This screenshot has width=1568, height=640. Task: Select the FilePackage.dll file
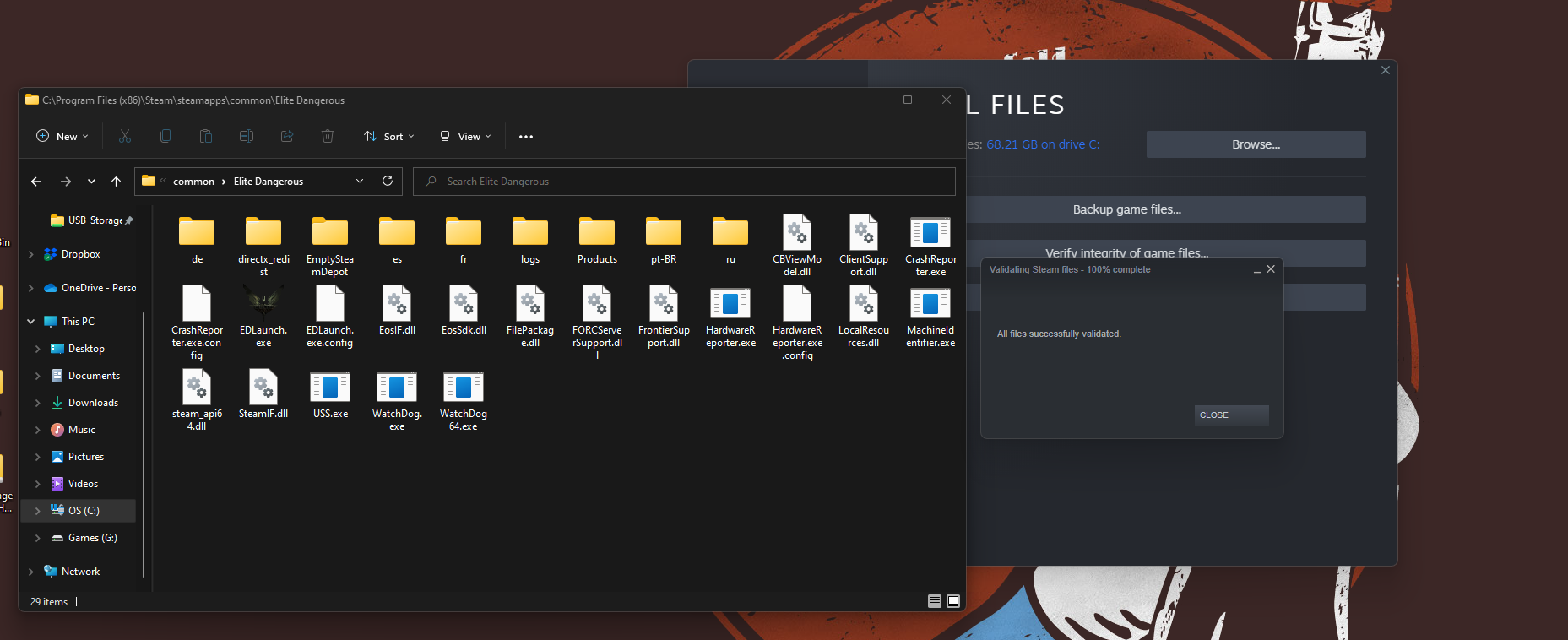click(x=530, y=317)
